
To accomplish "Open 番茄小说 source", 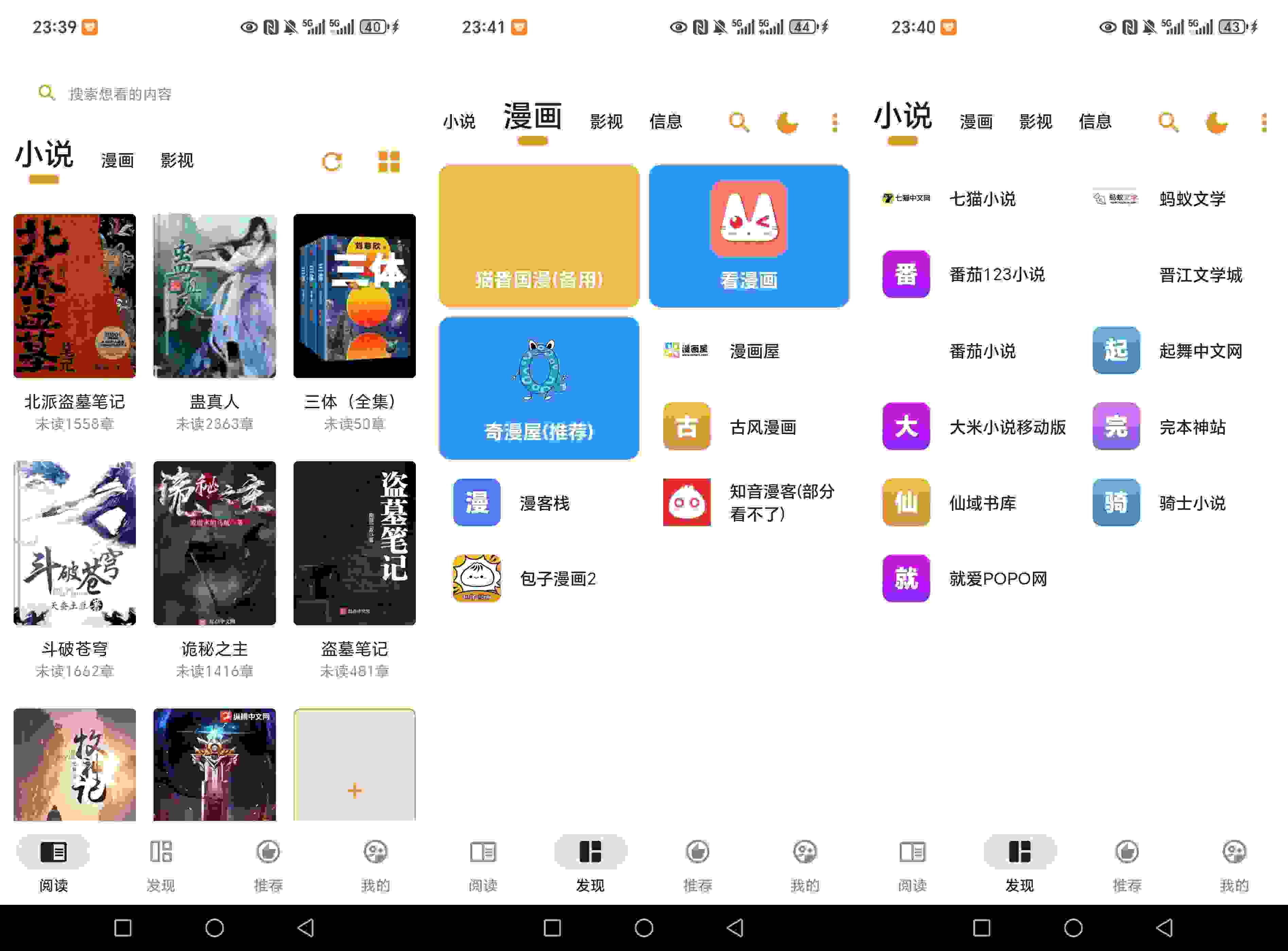I will tap(982, 351).
